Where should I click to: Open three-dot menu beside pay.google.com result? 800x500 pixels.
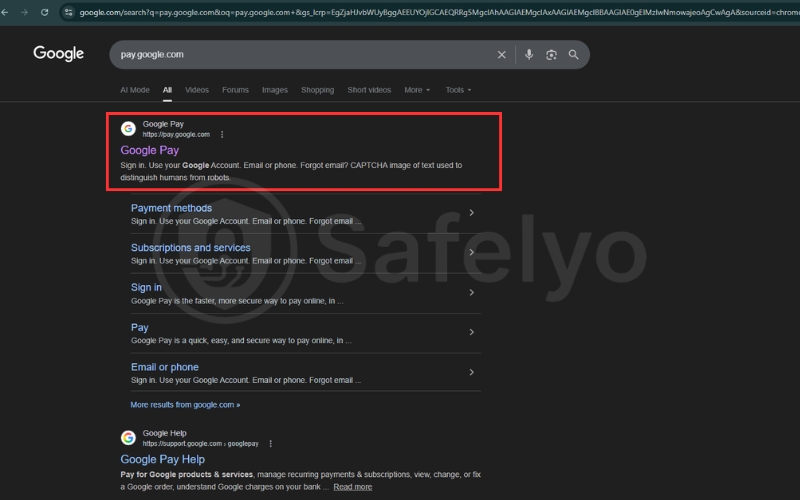tap(222, 134)
